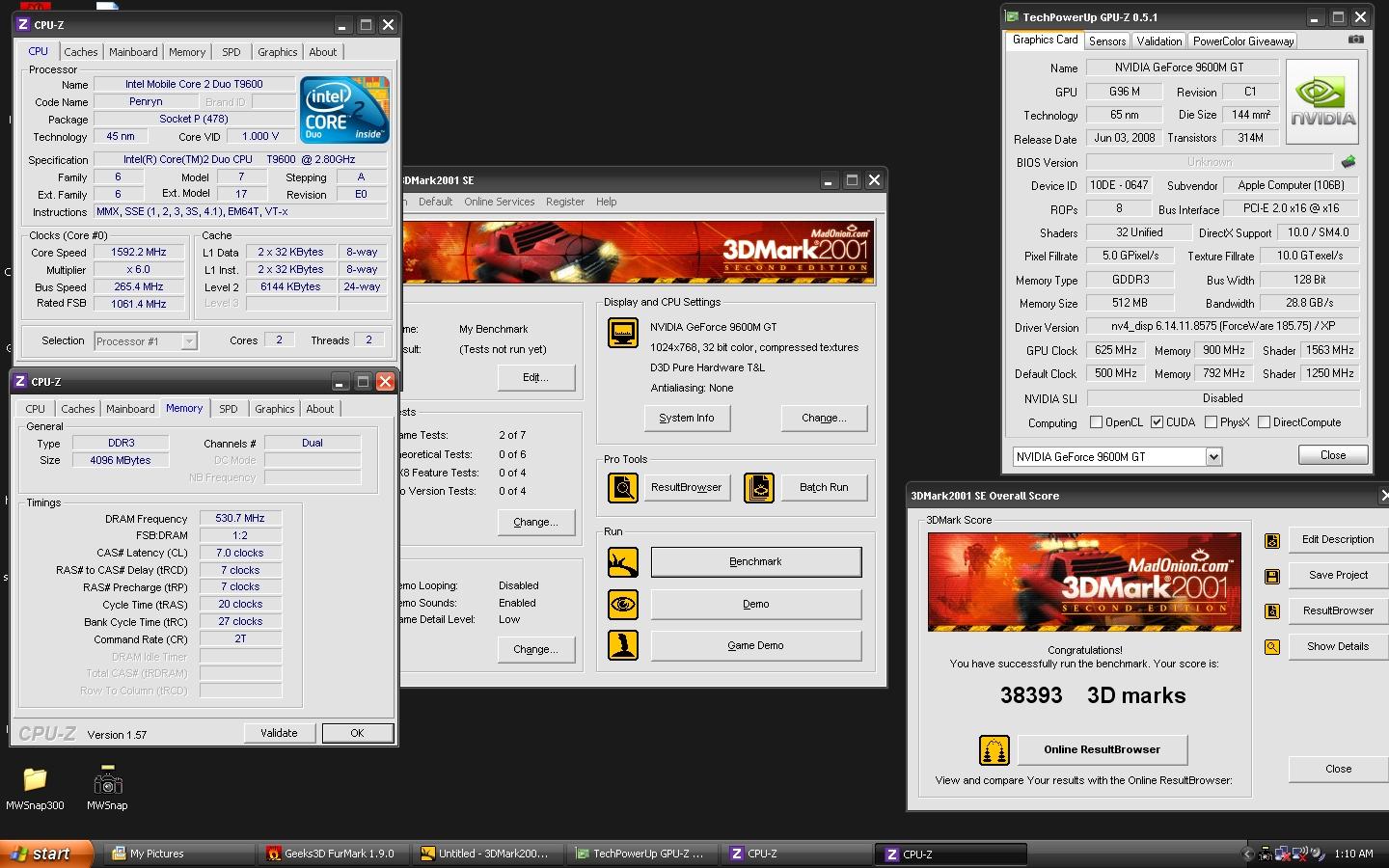Click the system clock showing 1:10 AM
The width and height of the screenshot is (1389, 868).
coord(1353,854)
